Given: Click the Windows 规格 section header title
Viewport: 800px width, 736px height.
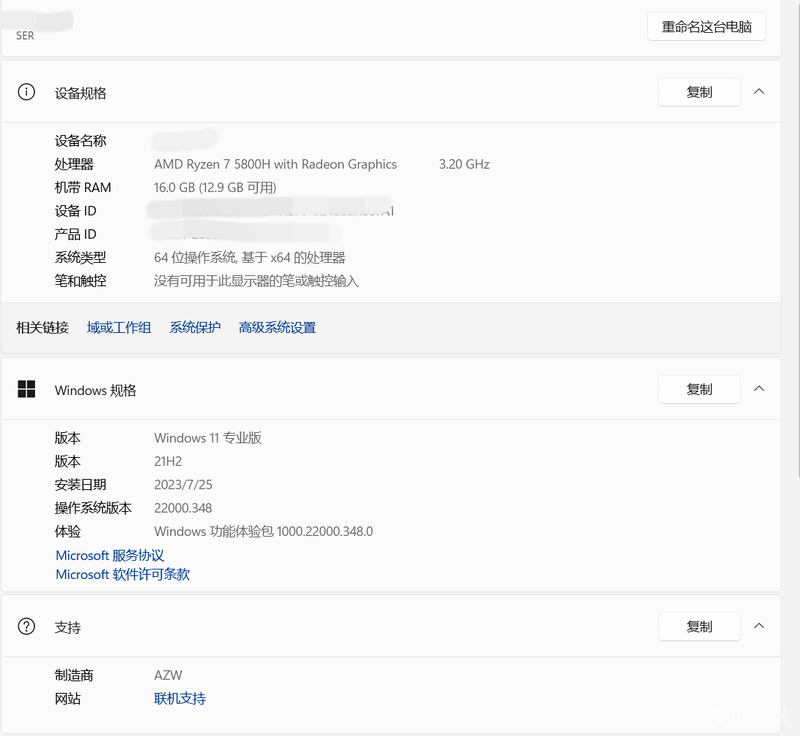Looking at the screenshot, I should pos(95,391).
